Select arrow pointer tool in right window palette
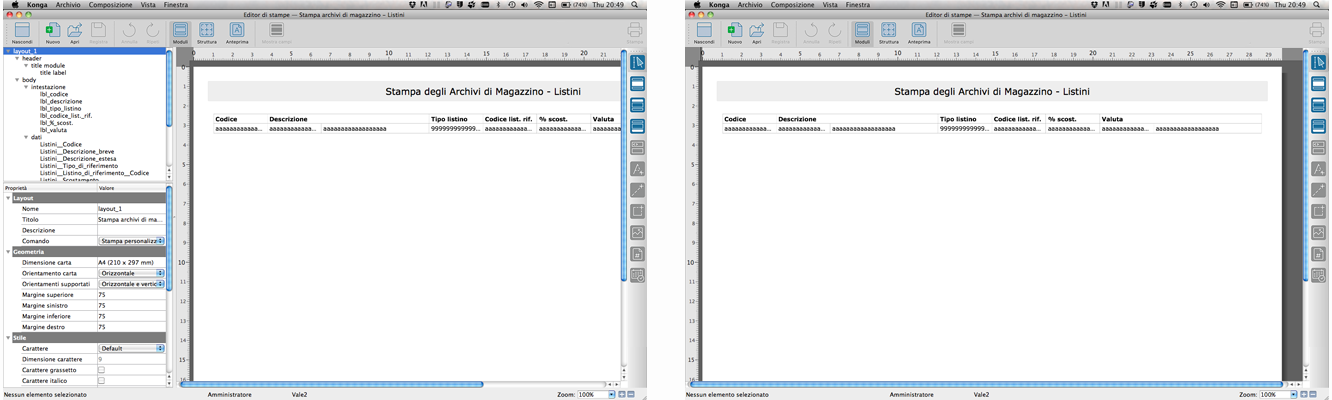 point(1319,63)
